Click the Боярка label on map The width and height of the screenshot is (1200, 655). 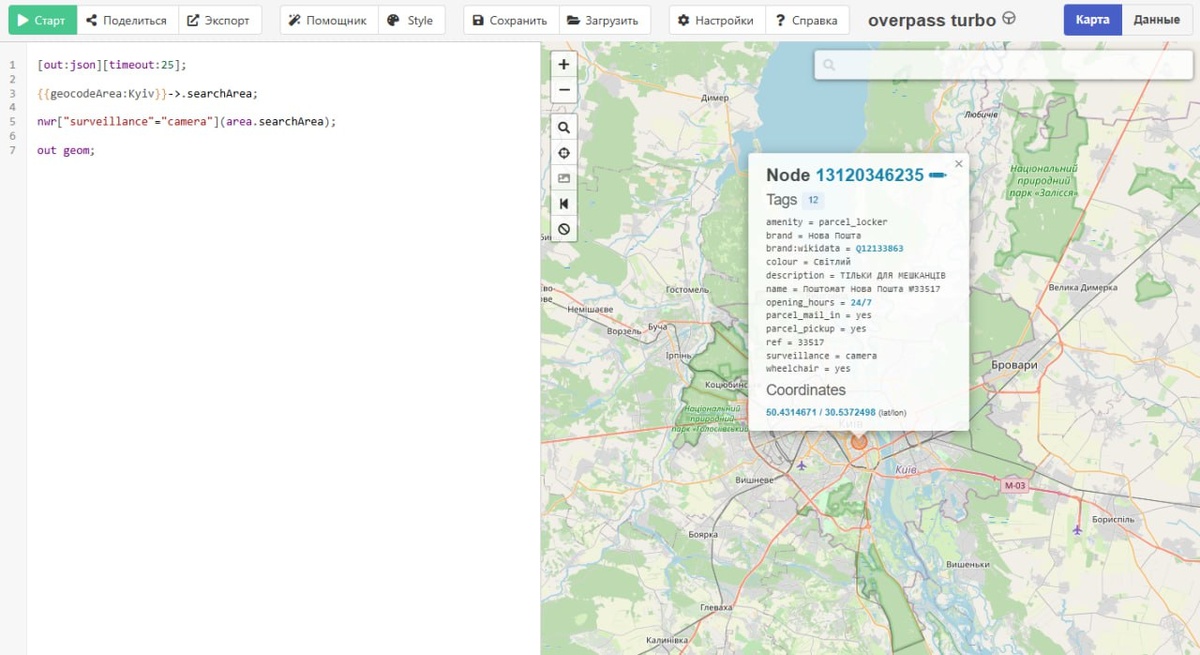point(703,534)
